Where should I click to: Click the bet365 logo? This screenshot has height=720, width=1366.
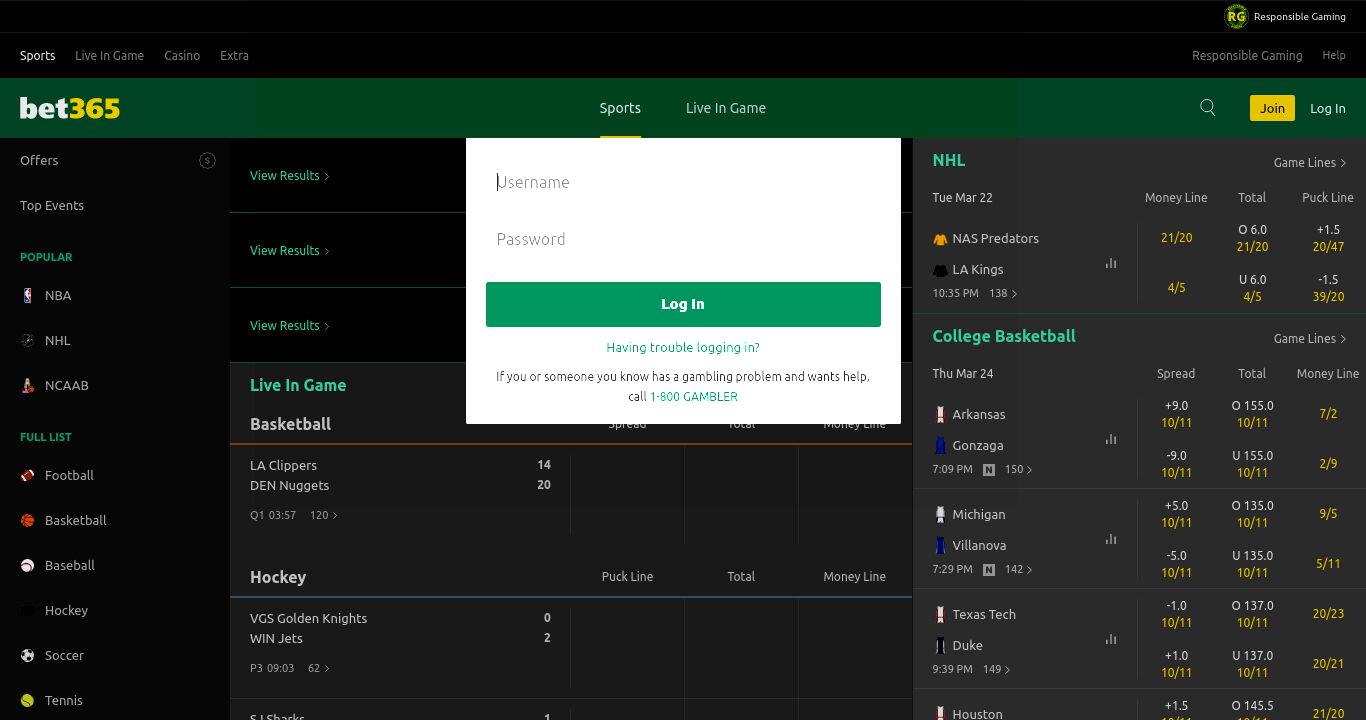click(x=70, y=108)
